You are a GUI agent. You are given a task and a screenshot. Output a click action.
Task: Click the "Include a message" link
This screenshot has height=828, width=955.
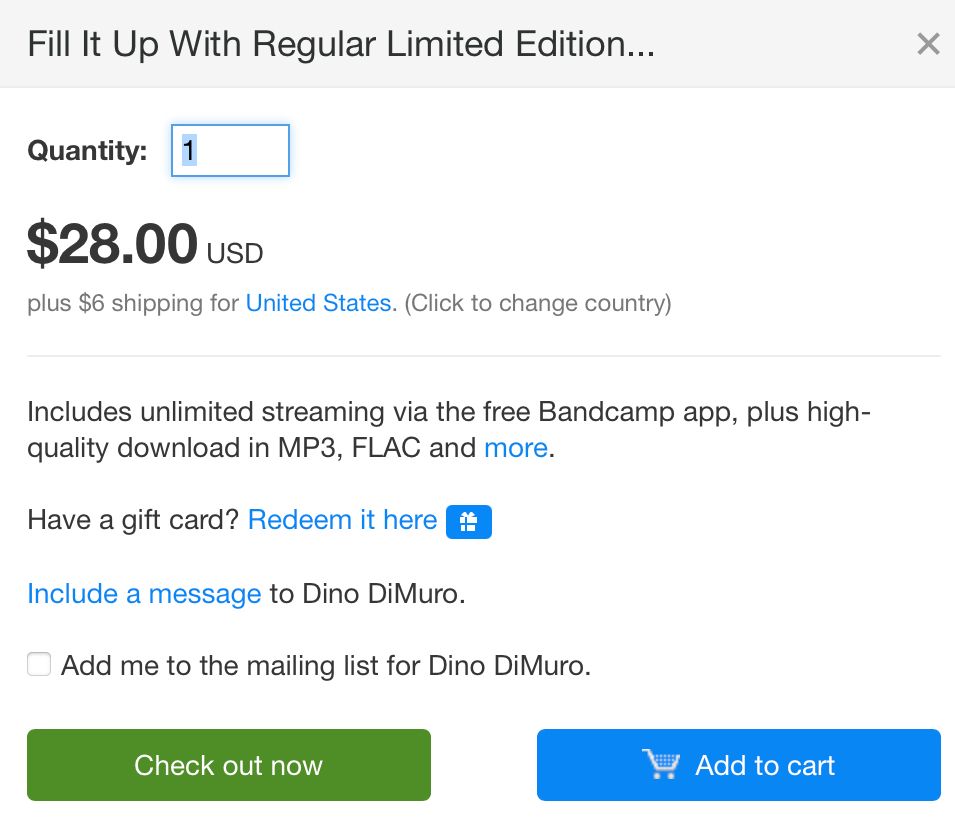[x=144, y=594]
